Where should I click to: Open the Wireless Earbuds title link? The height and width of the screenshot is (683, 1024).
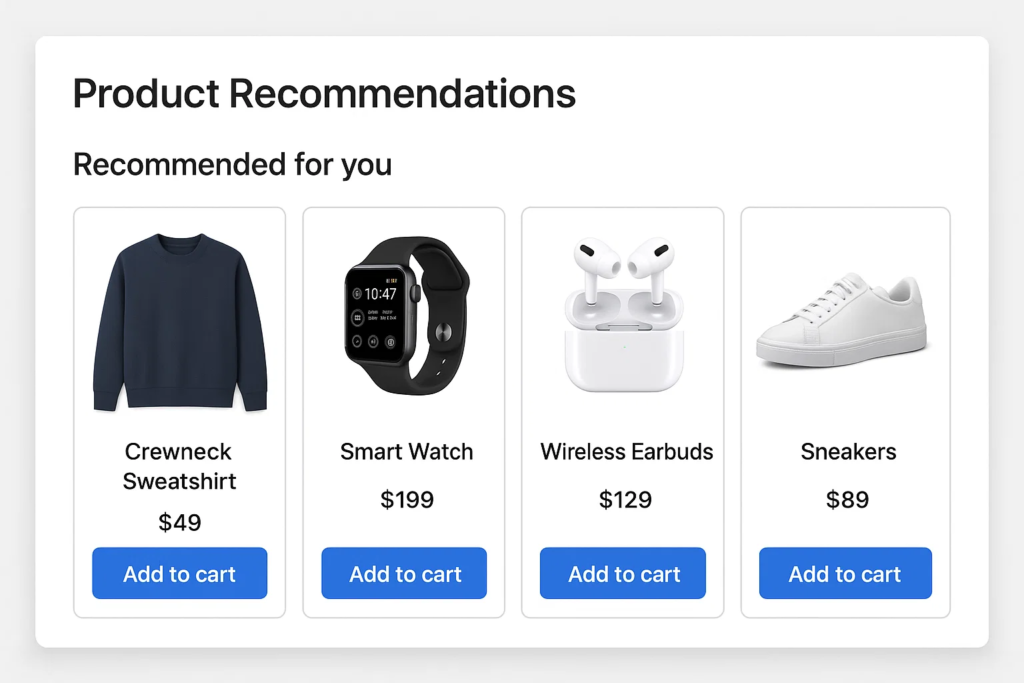[627, 452]
